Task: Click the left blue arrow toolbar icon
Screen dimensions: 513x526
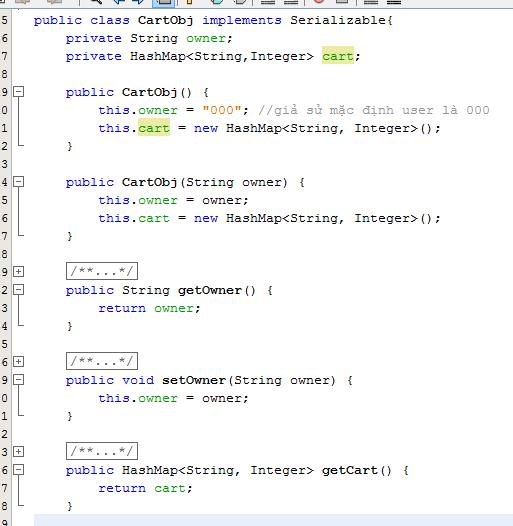Action: point(119,1)
